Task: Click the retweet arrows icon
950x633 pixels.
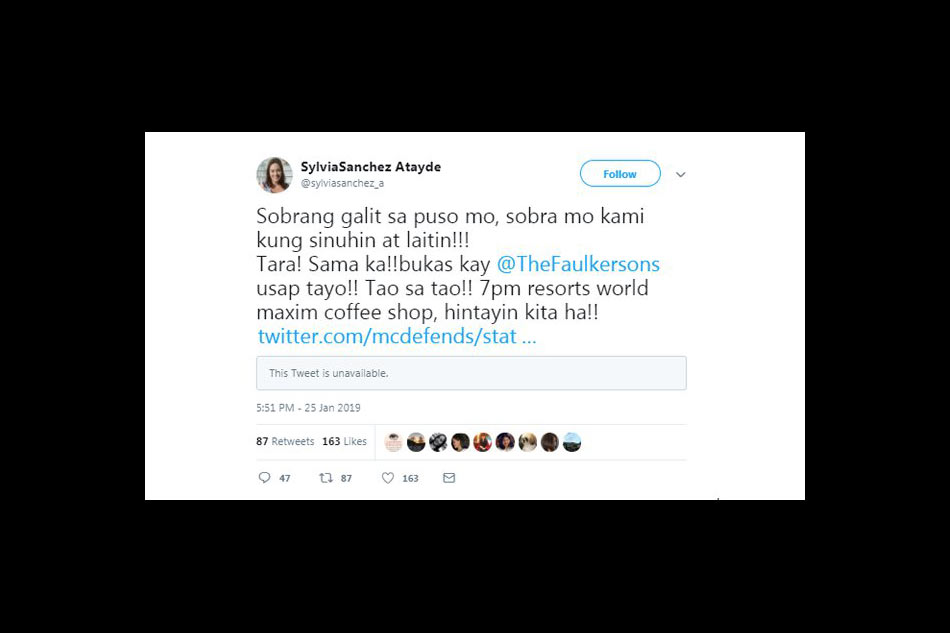Action: tap(326, 478)
